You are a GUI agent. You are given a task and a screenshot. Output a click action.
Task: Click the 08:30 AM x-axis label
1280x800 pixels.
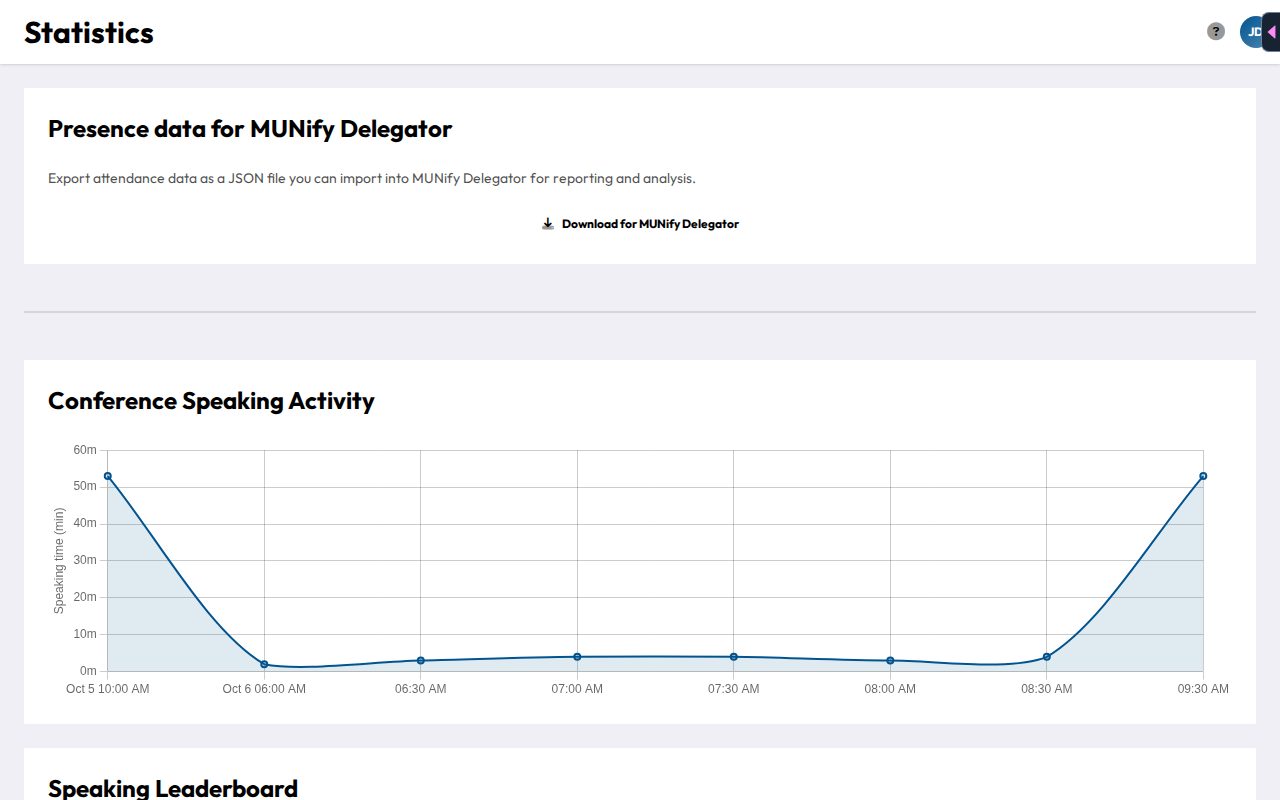click(x=1047, y=689)
